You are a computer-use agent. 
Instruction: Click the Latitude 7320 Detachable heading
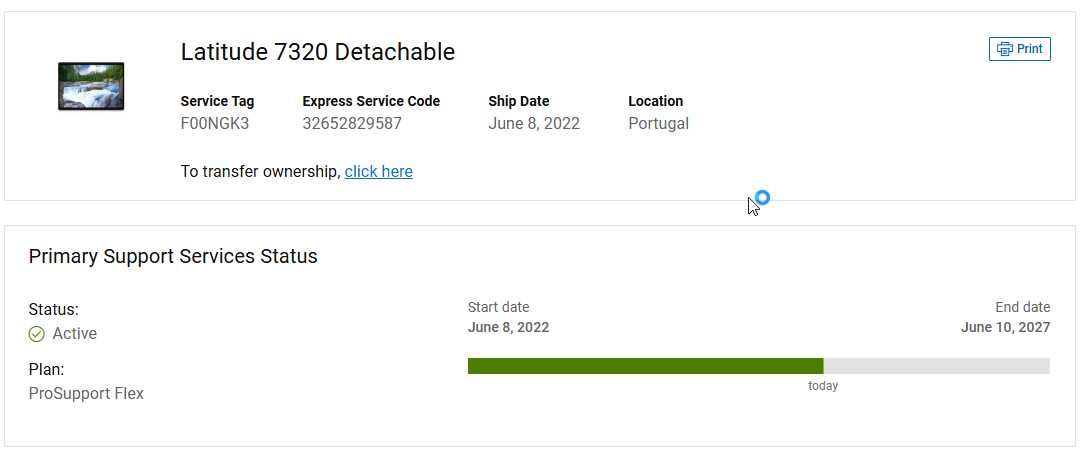pos(318,52)
